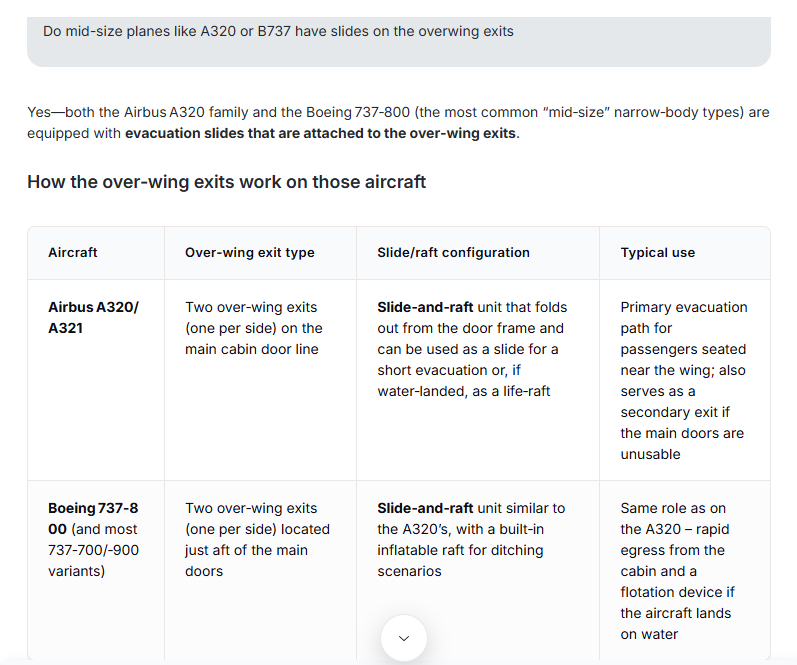
Task: Click the "Boeing 737-800" row label
Action: (x=93, y=518)
